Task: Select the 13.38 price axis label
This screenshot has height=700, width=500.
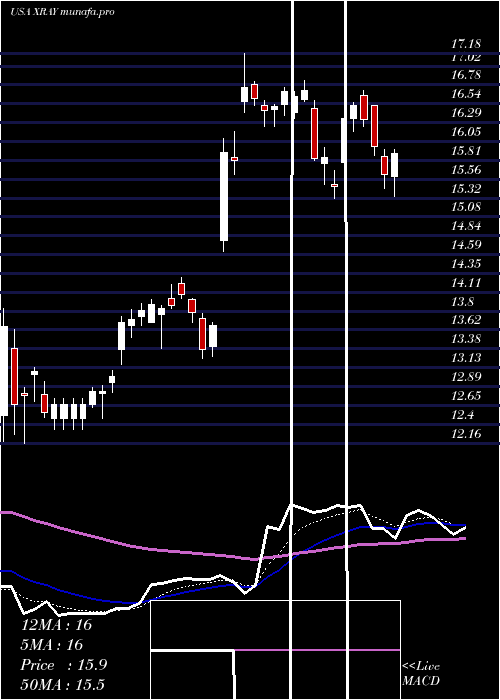Action: (466, 339)
